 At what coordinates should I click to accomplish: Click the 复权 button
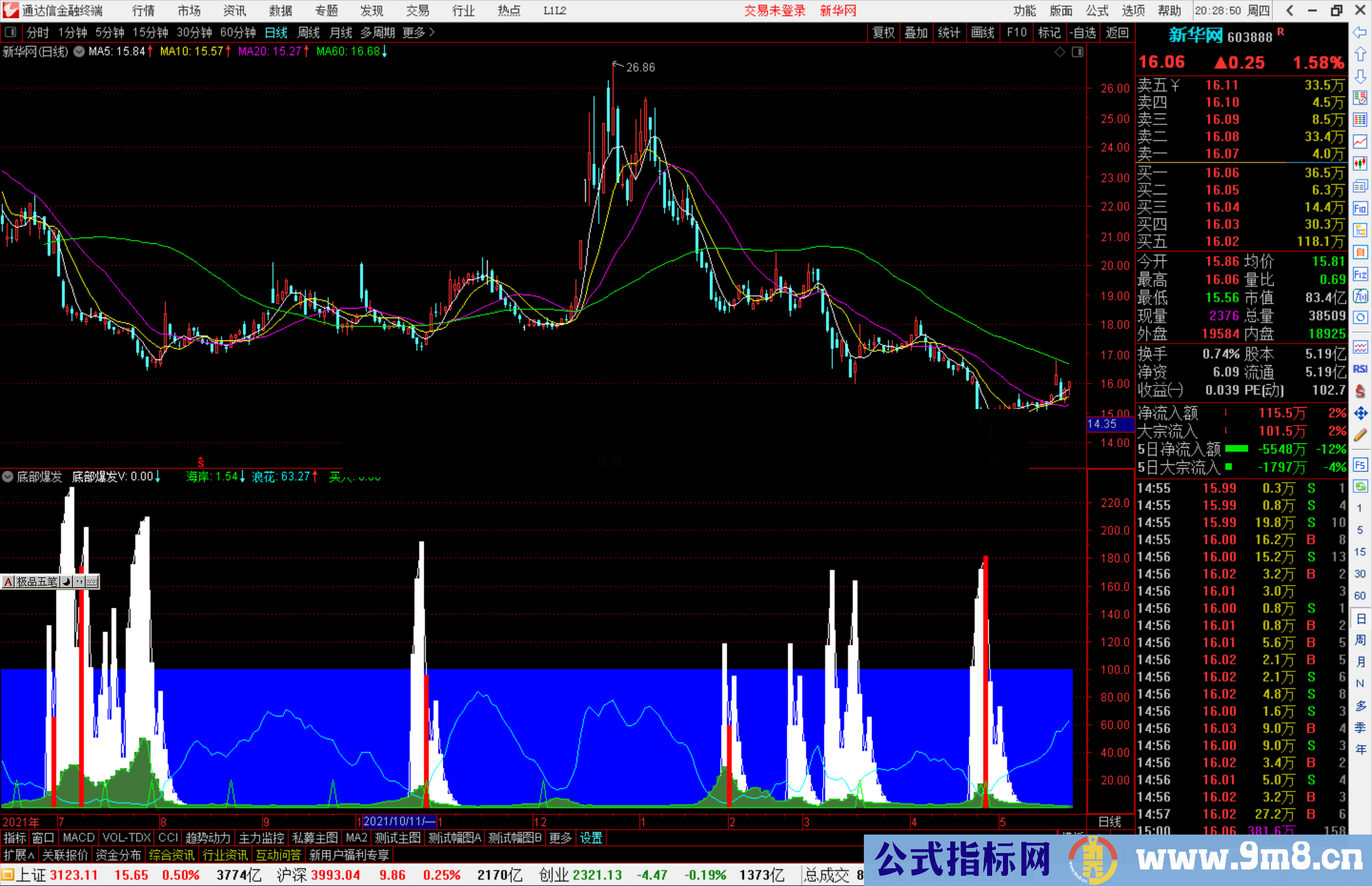(883, 32)
